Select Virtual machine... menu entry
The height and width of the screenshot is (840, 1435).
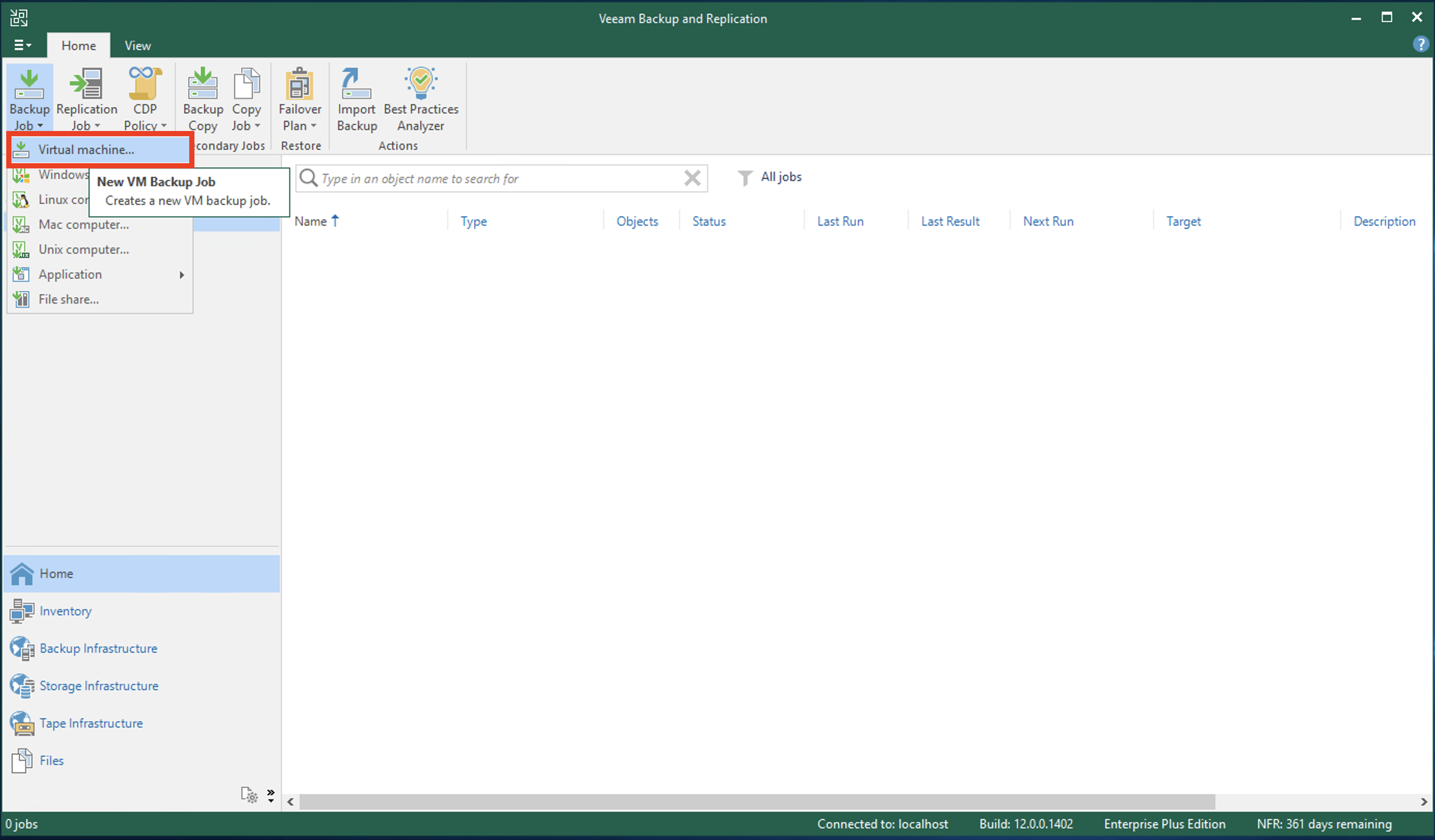pyautogui.click(x=100, y=150)
